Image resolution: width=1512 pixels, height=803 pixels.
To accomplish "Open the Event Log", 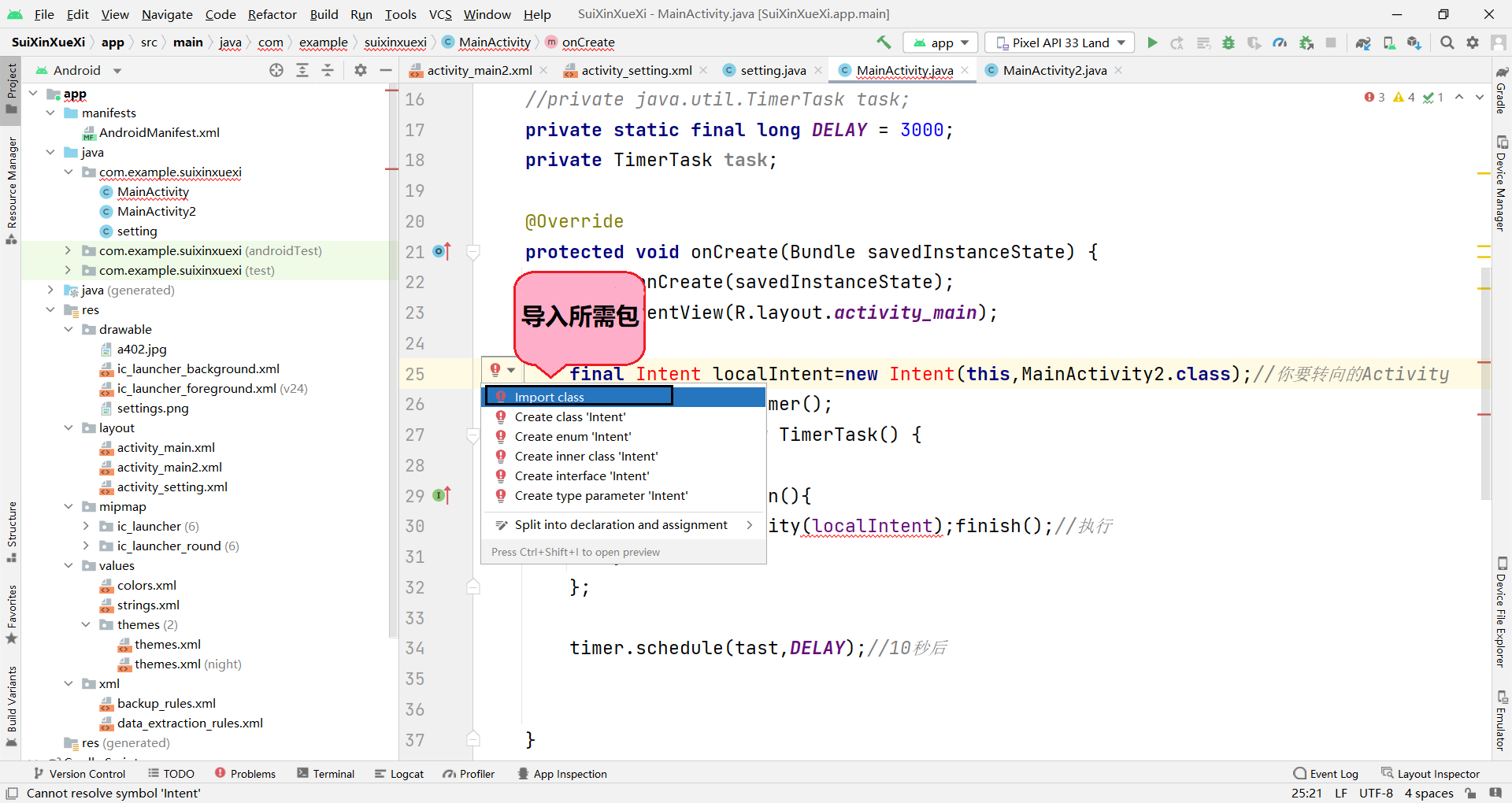I will point(1326,774).
